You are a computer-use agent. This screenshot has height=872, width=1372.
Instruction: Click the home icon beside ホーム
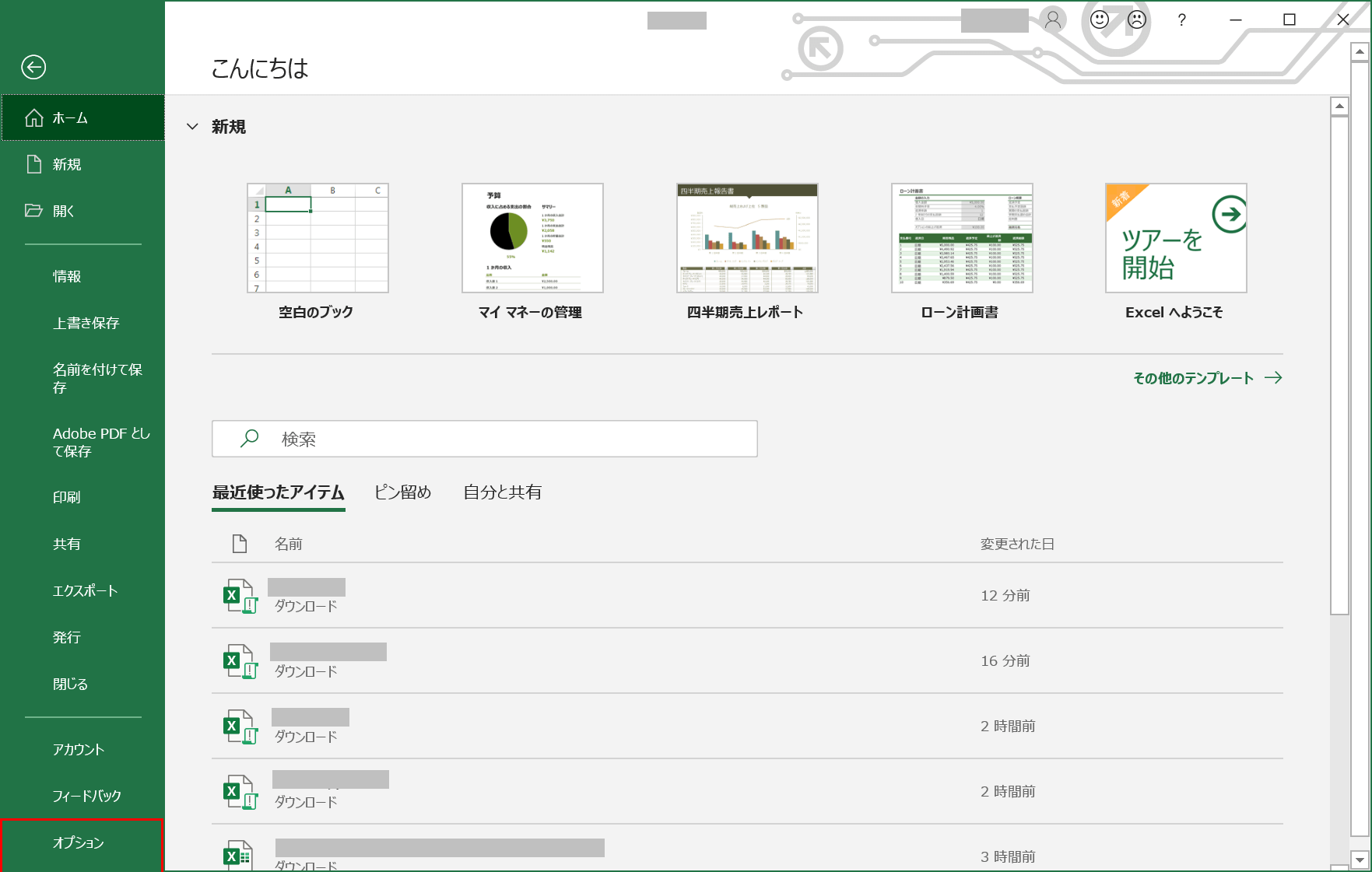34,117
